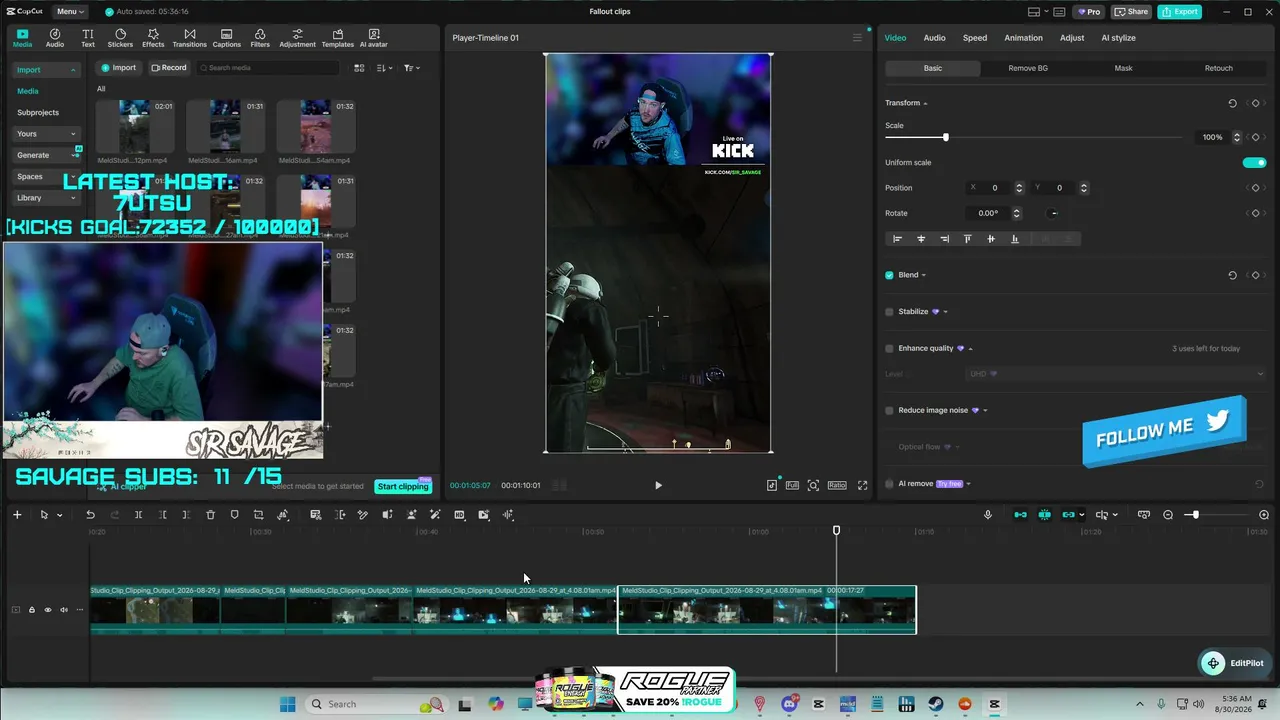Open the Transitions panel
Image resolution: width=1280 pixels, height=720 pixels.
point(189,38)
